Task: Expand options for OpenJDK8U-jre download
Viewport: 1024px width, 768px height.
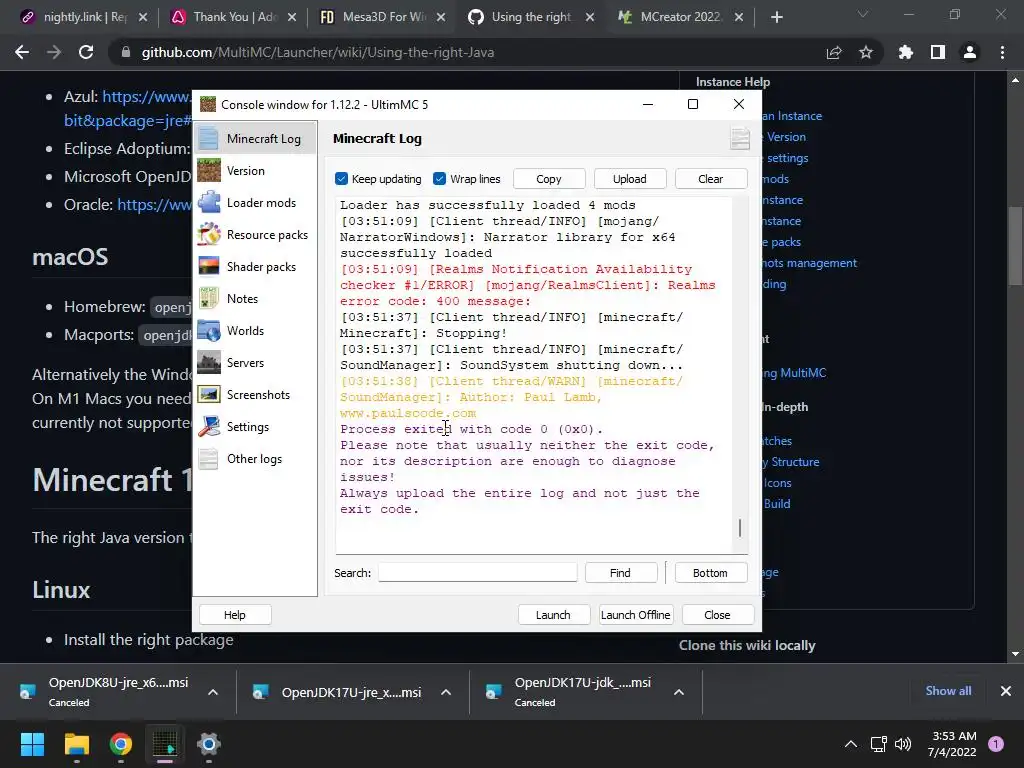Action: point(213,692)
